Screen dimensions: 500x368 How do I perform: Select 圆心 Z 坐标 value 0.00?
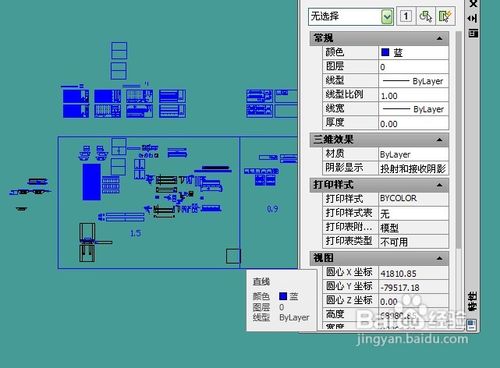pyautogui.click(x=413, y=302)
